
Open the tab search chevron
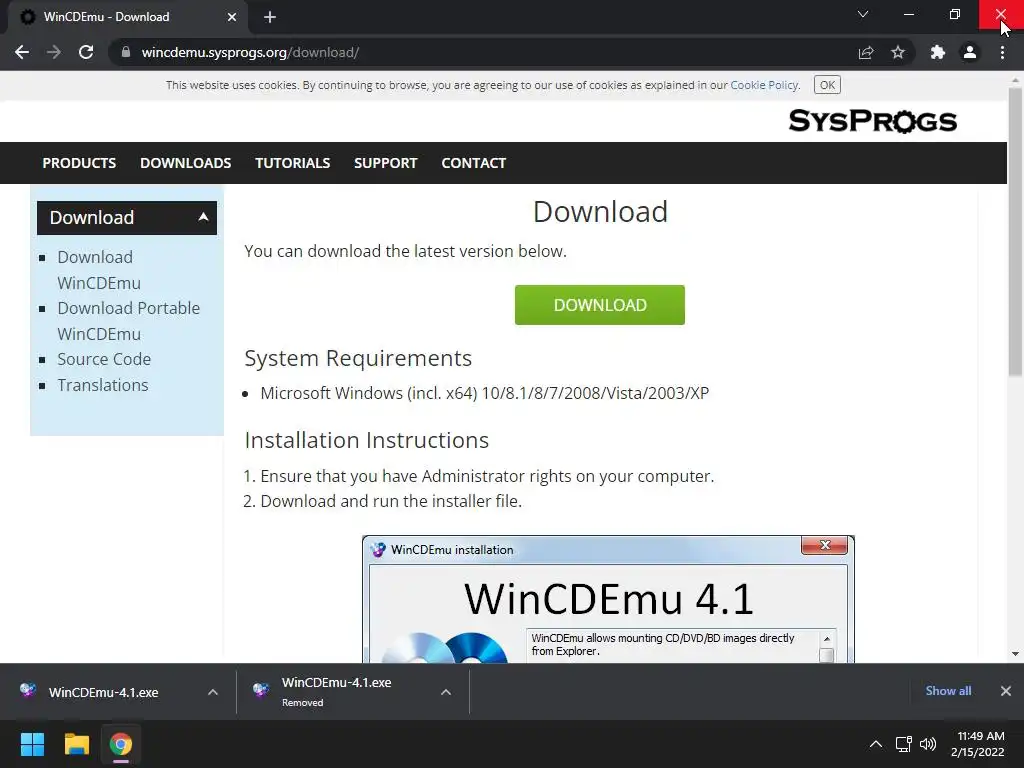(863, 14)
